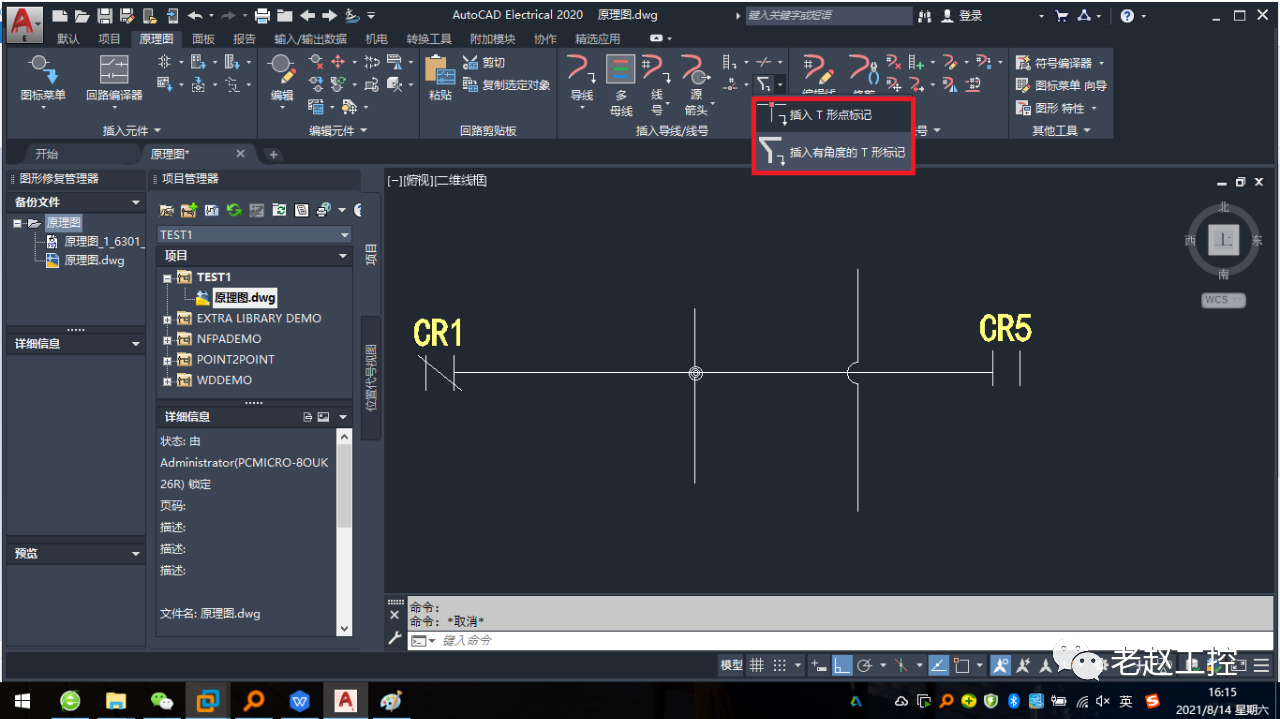Switch to the 面板 ribbon tab
1280x719 pixels.
(x=203, y=39)
